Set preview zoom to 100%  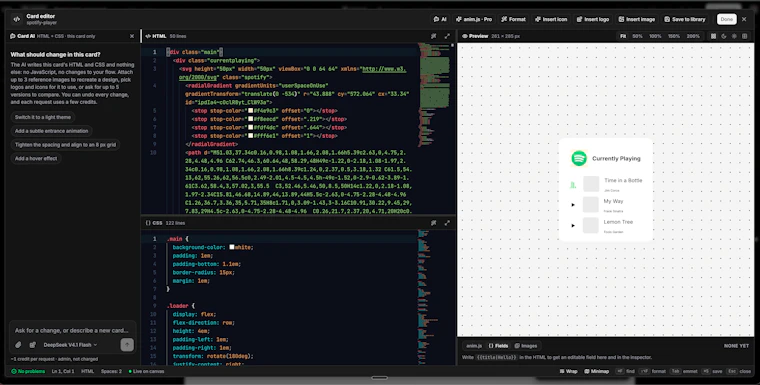[655, 36]
